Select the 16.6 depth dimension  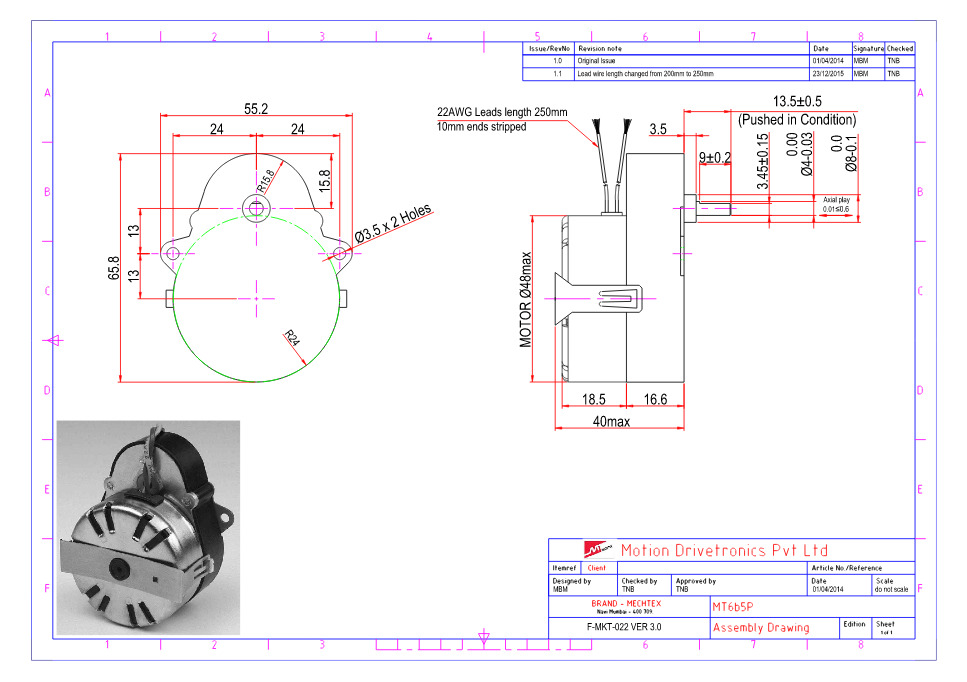click(x=656, y=400)
